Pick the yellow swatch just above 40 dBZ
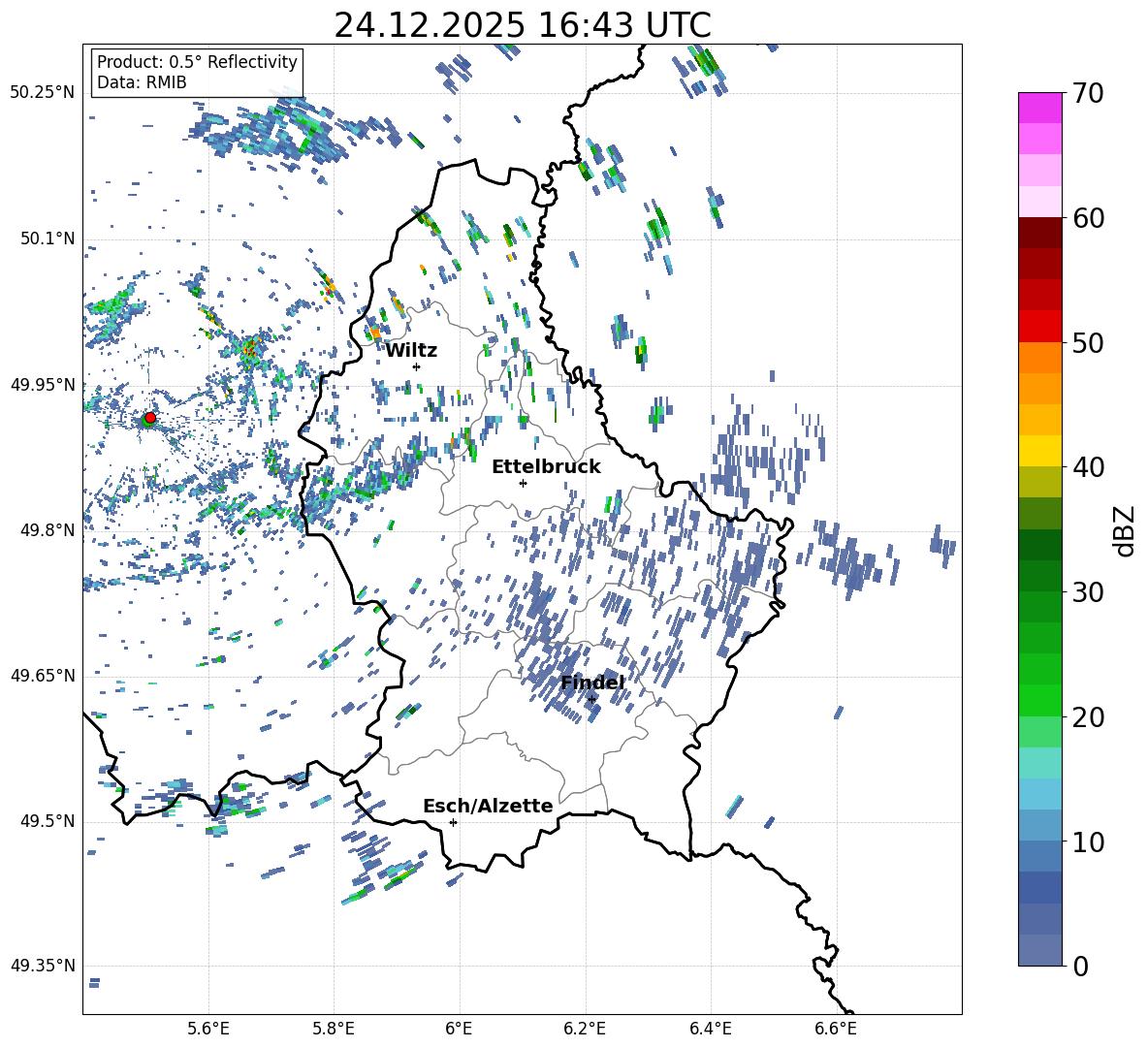This screenshot has height=1048, width=1148. [1040, 451]
